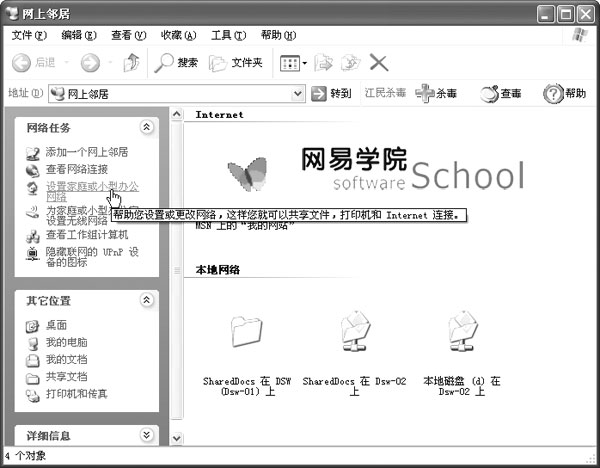The width and height of the screenshot is (600, 468).
Task: Click View workgroup computers (查看工作组计算机)
Action: pos(87,235)
